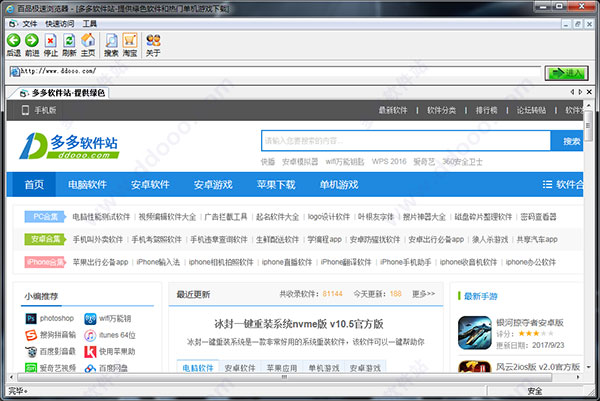
Task: Click the tab scroll left arrow
Action: pyautogui.click(x=572, y=92)
